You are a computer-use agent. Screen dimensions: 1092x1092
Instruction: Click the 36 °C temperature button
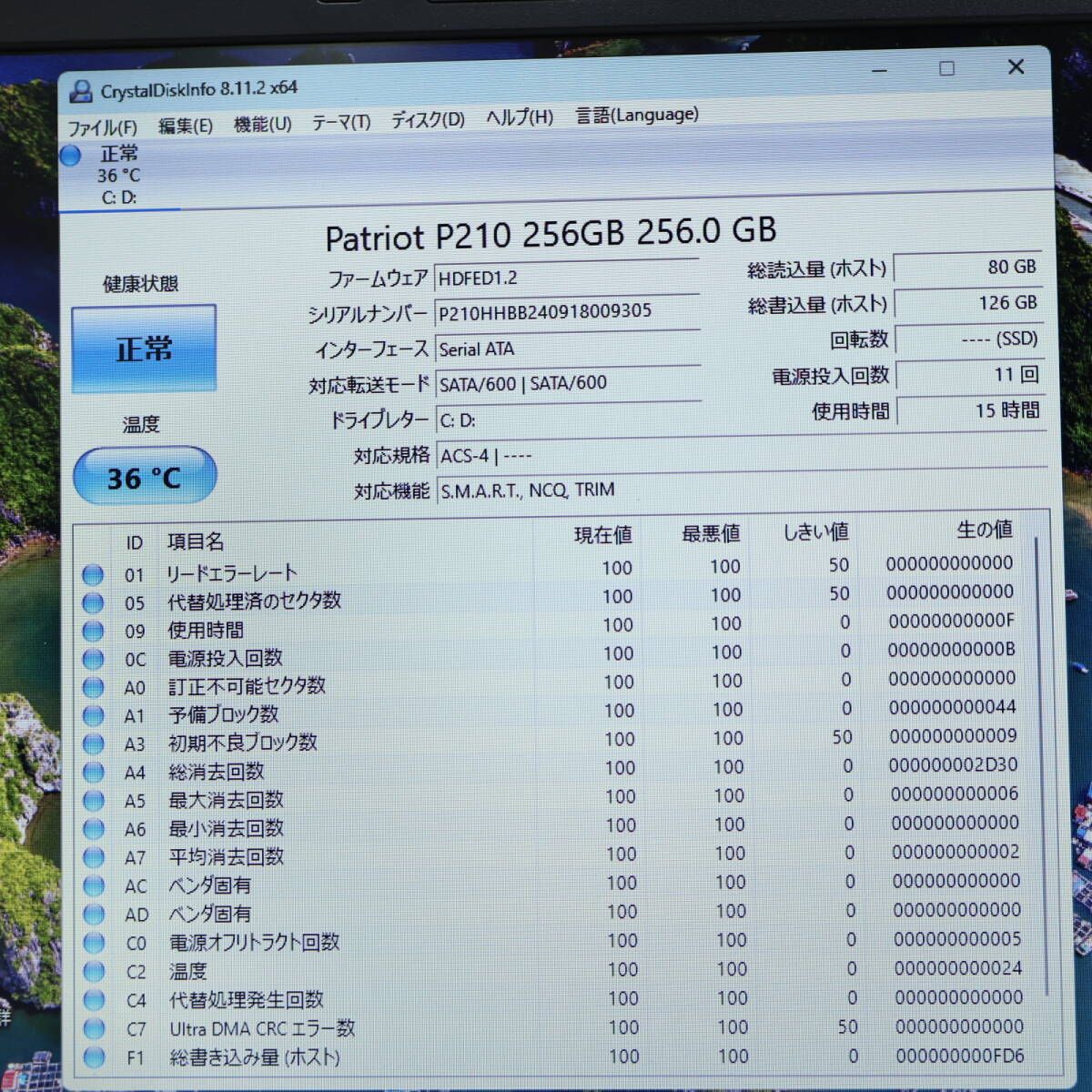[145, 476]
